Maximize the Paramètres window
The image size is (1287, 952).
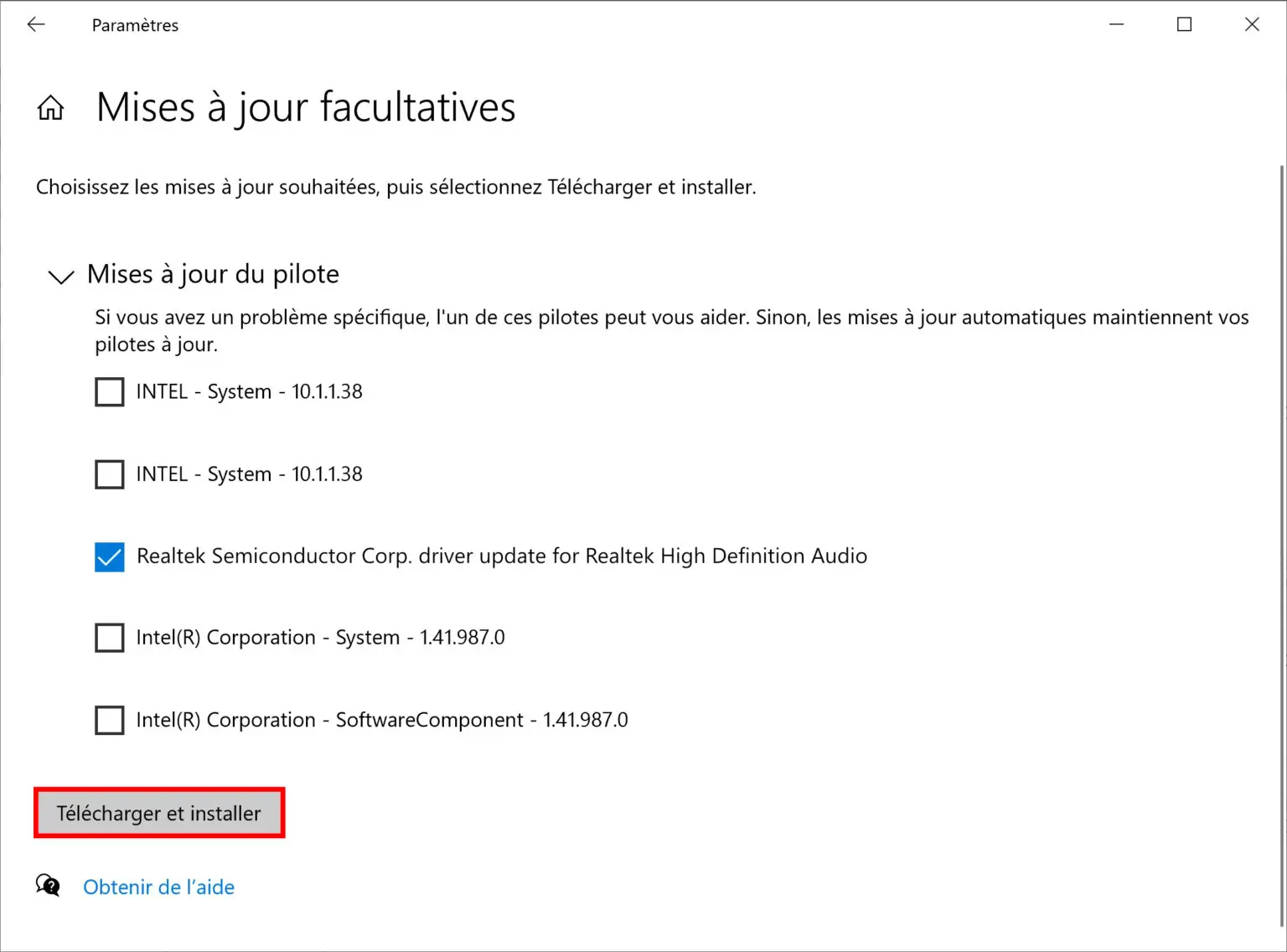1184,24
